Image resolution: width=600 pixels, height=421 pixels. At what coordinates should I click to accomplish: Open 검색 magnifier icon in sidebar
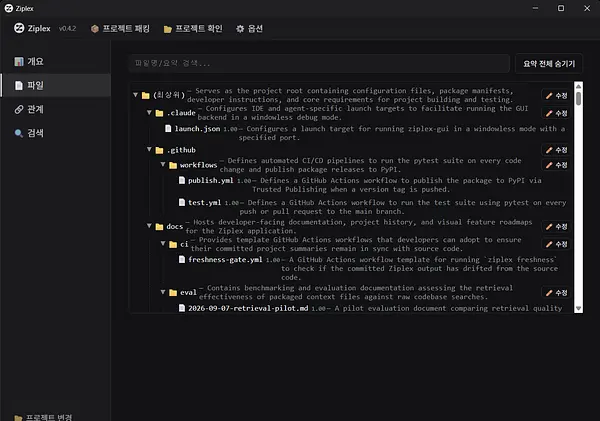pyautogui.click(x=19, y=133)
